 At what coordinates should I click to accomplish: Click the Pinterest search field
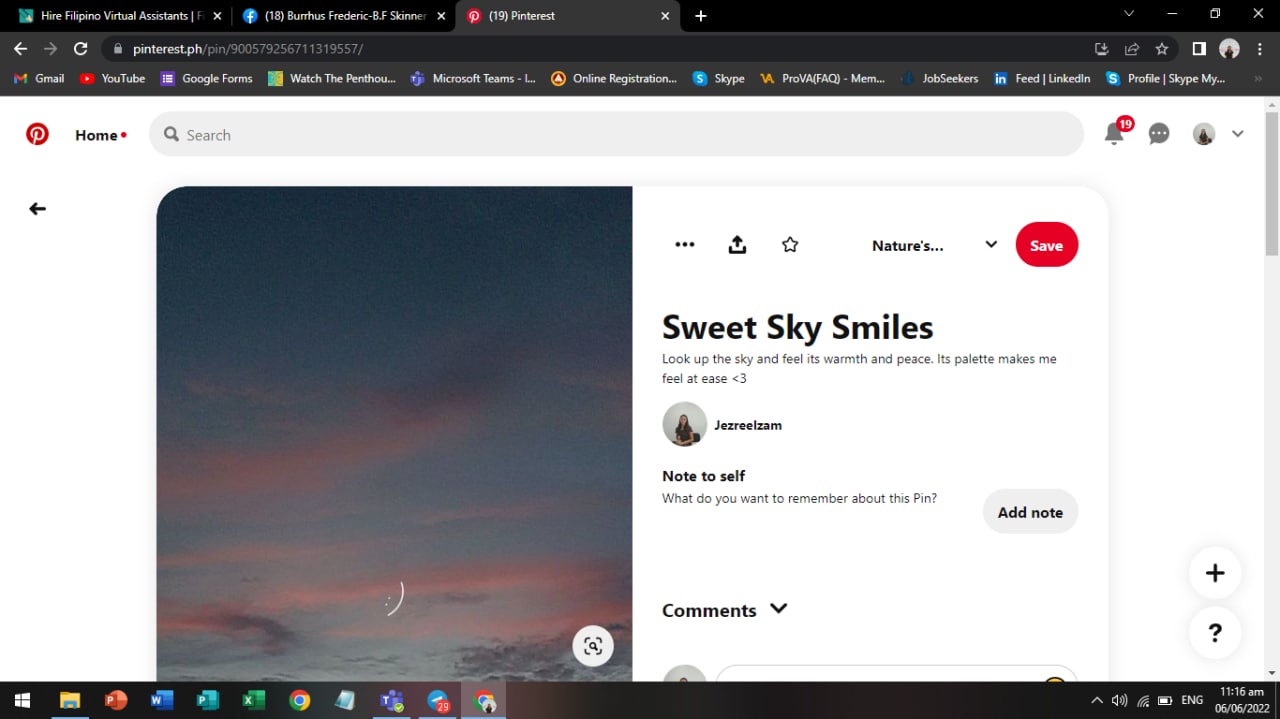pos(616,134)
